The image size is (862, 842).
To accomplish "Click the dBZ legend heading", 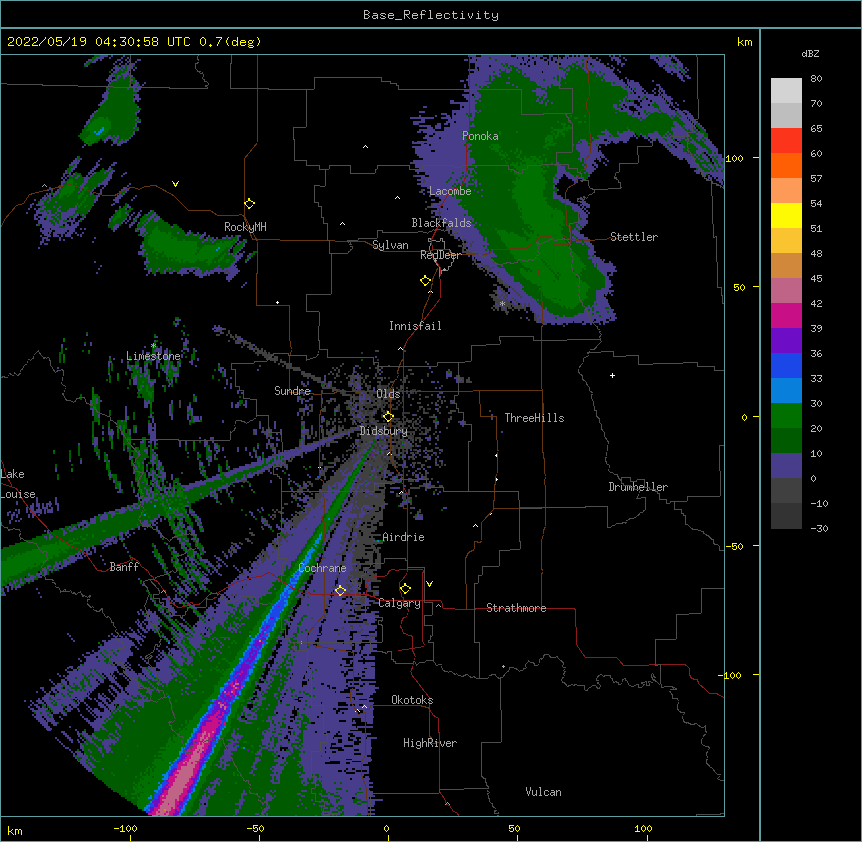I will click(x=810, y=53).
